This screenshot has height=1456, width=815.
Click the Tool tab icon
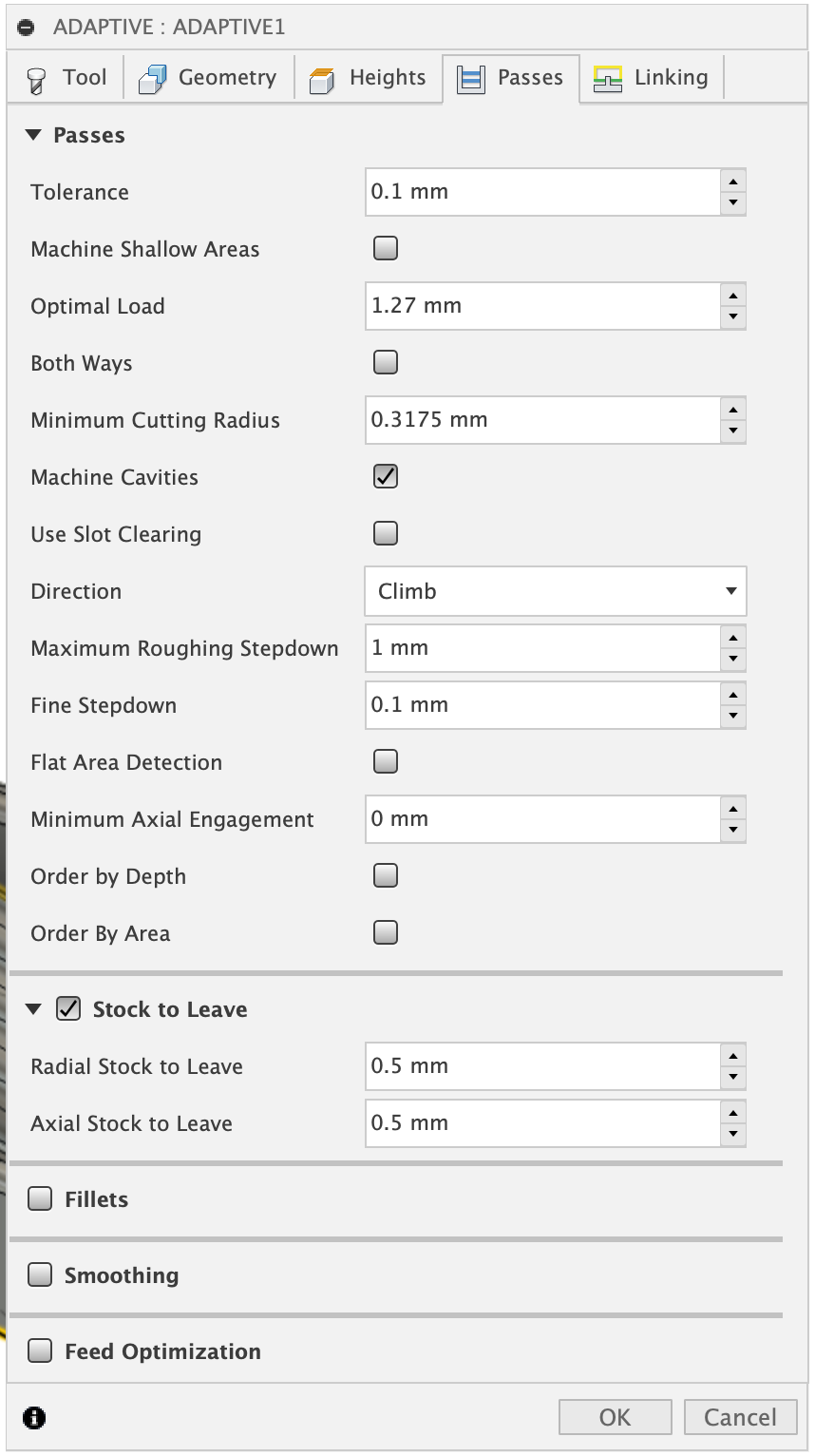(x=37, y=80)
